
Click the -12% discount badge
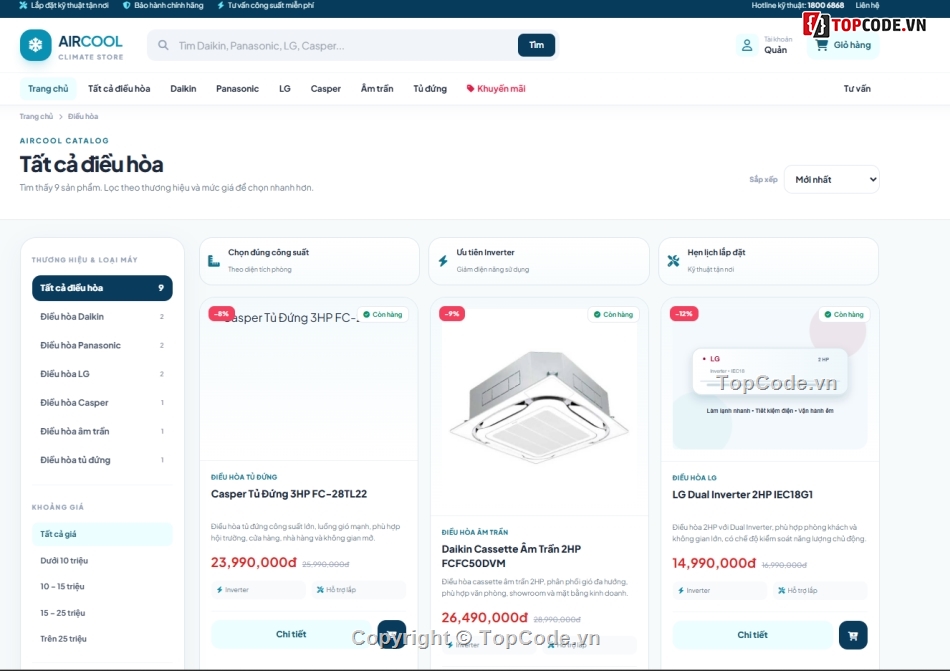pos(684,314)
